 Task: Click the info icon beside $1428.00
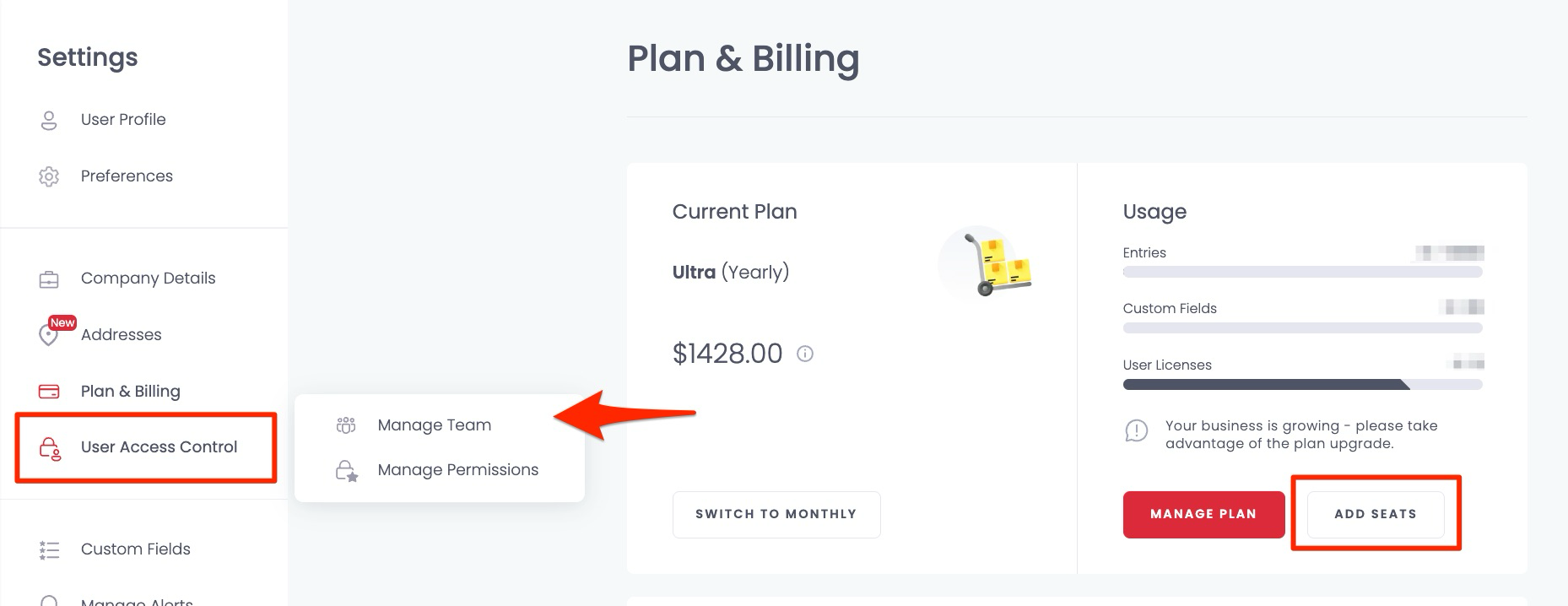805,354
